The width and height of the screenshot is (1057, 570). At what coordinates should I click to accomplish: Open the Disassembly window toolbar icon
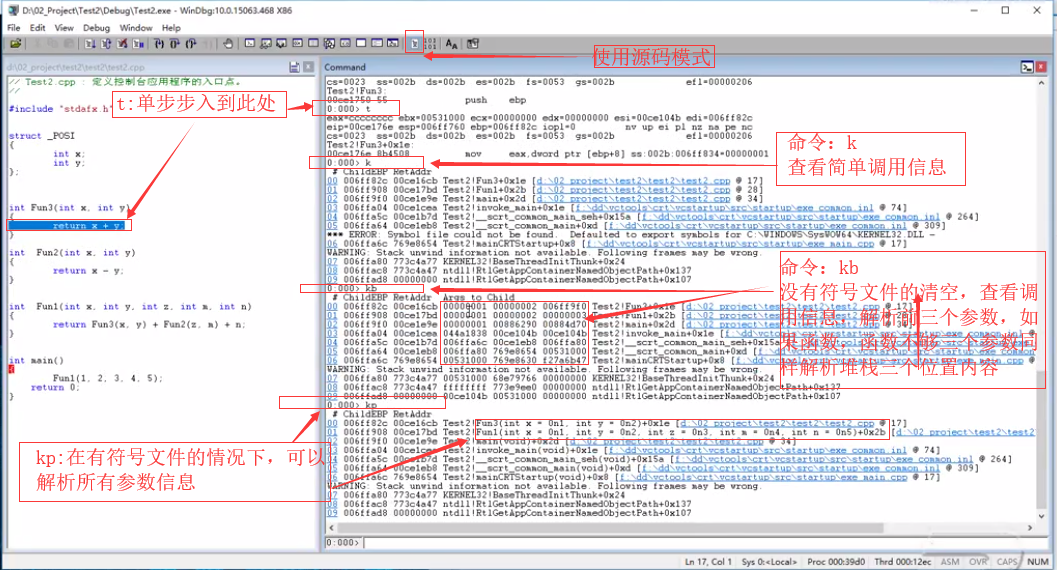pos(345,43)
